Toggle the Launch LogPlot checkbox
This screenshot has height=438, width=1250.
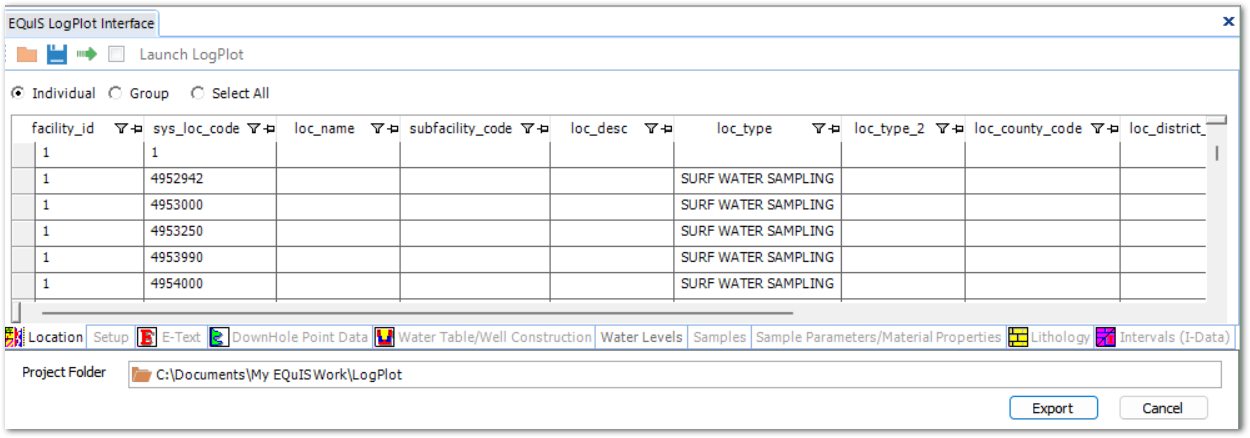pos(117,55)
